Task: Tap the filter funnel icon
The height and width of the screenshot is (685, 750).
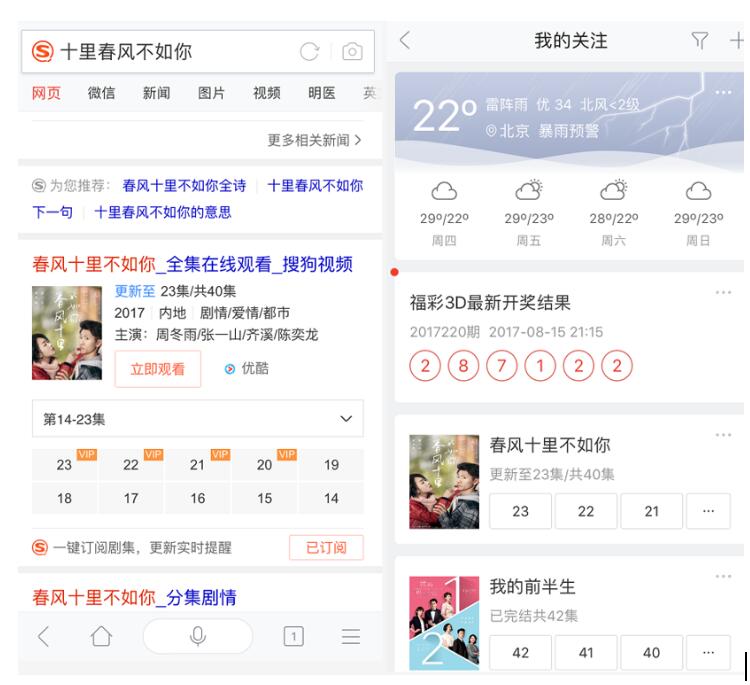Action: tap(700, 40)
